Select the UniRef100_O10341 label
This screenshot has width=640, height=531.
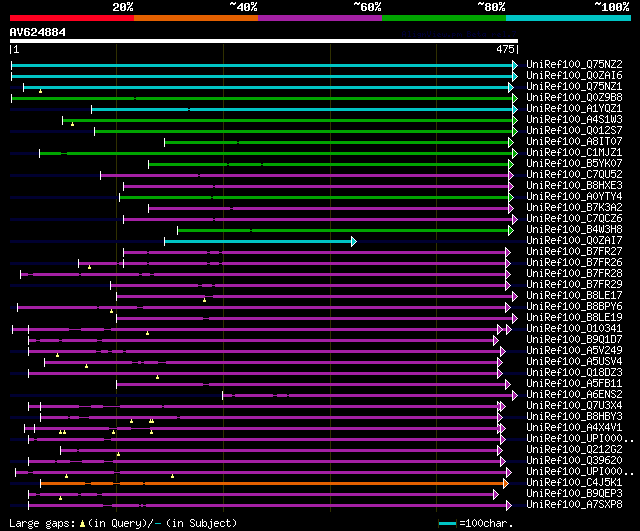click(574, 329)
